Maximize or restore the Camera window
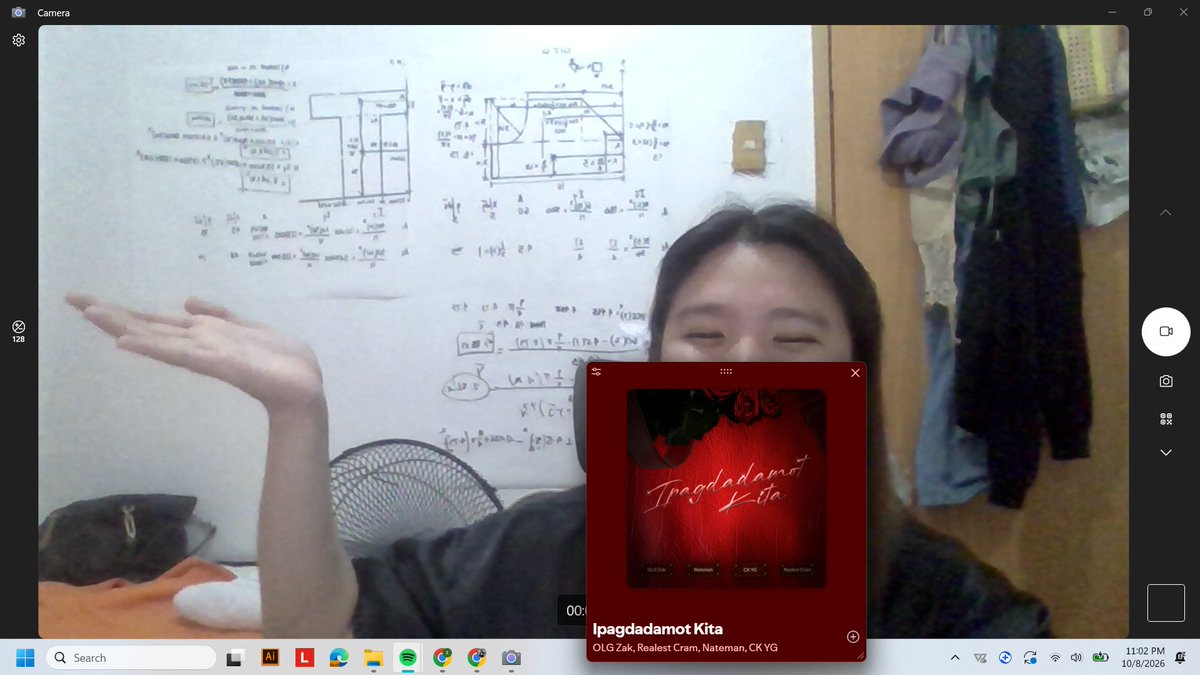This screenshot has width=1200, height=675. tap(1148, 12)
